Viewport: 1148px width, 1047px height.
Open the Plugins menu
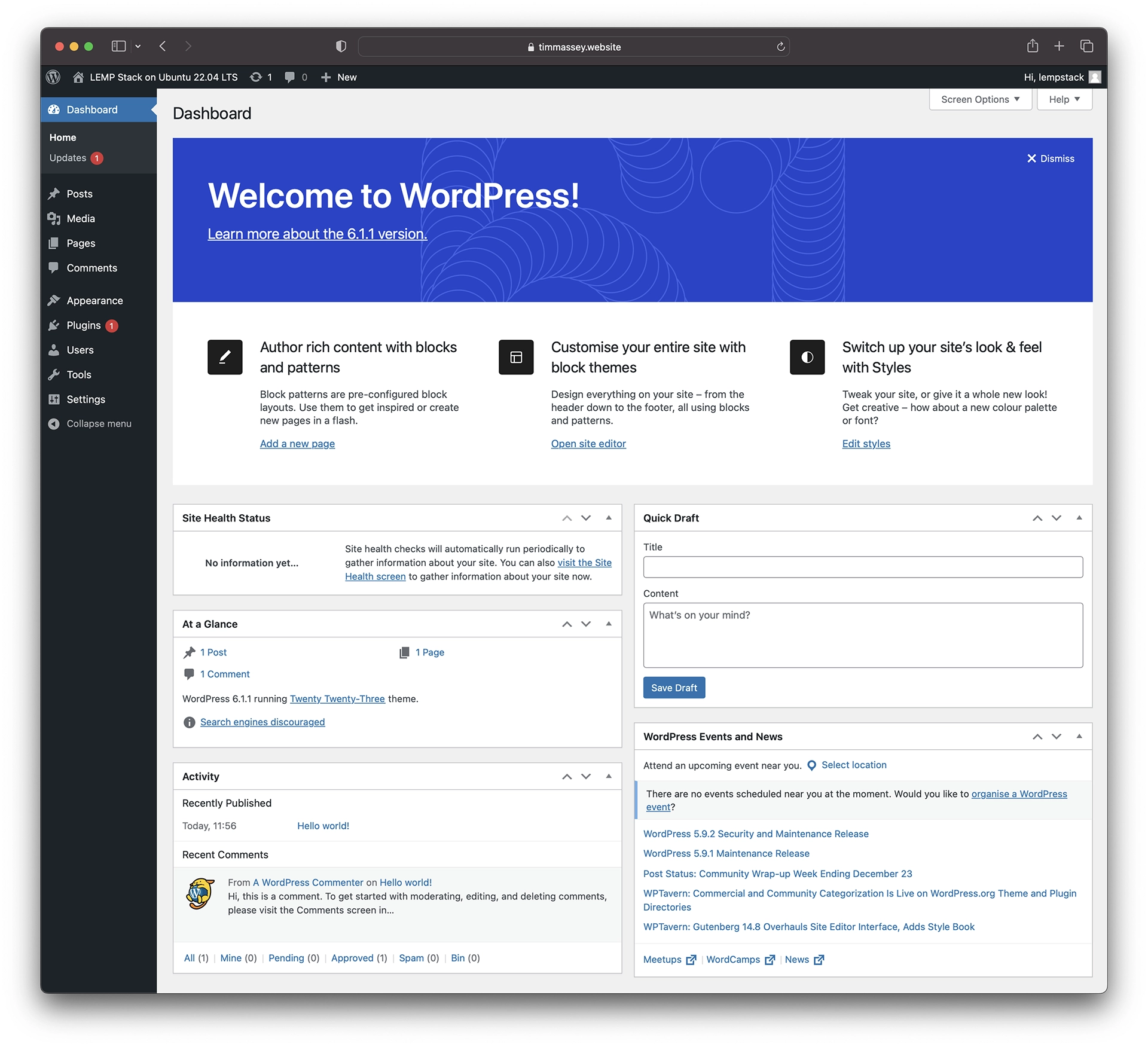click(x=99, y=325)
